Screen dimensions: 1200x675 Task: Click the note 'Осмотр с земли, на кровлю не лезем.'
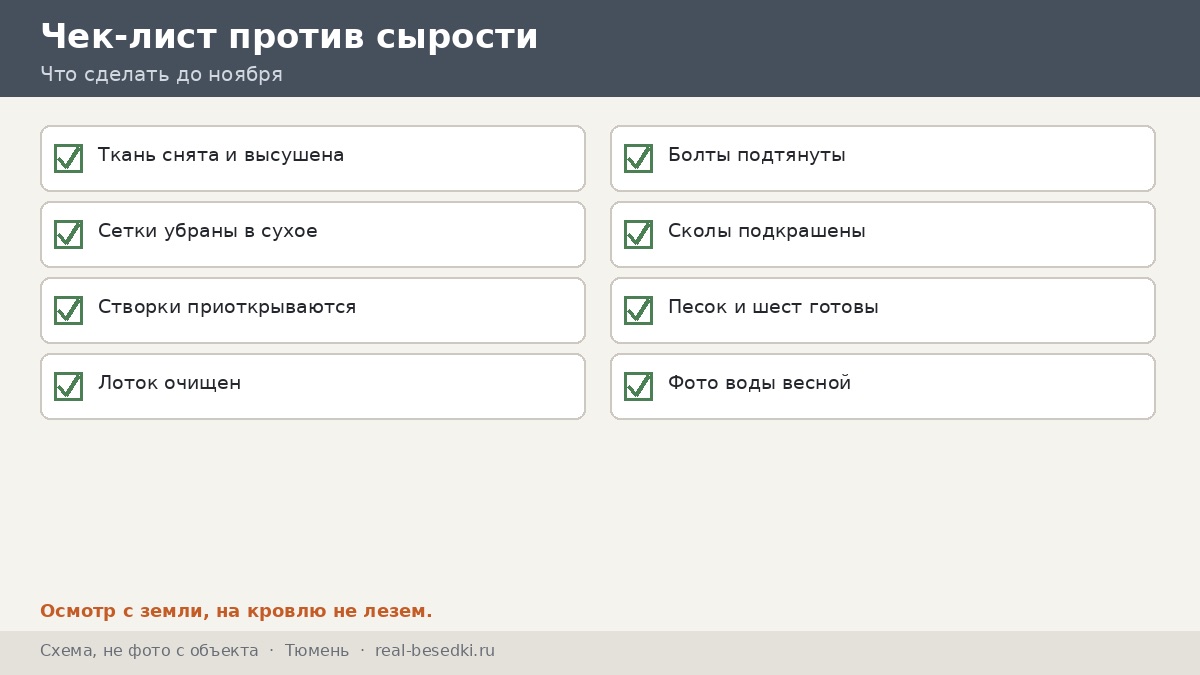coord(236,611)
